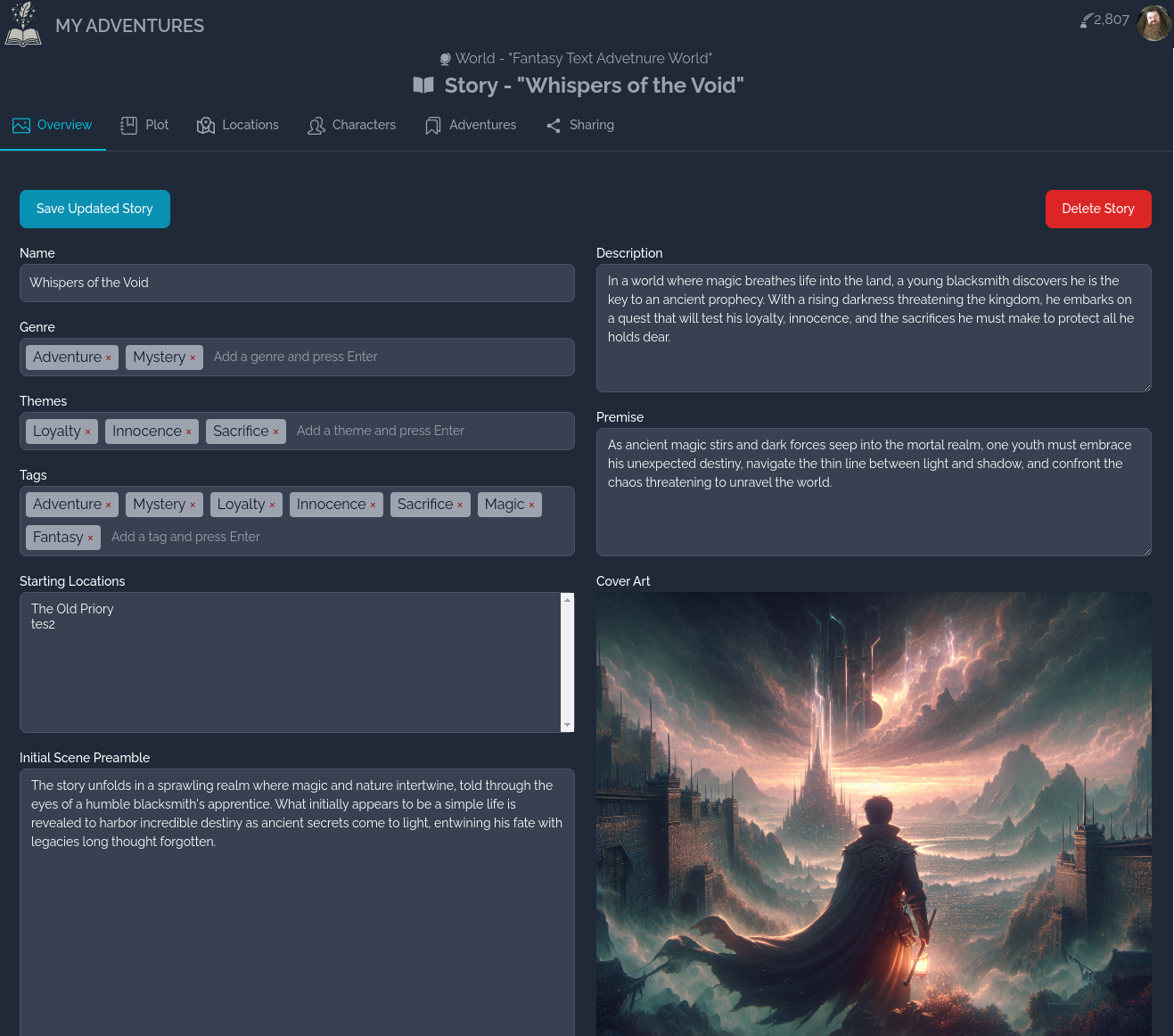The image size is (1174, 1036).
Task: Click the Locations tab map icon
Action: (x=206, y=126)
